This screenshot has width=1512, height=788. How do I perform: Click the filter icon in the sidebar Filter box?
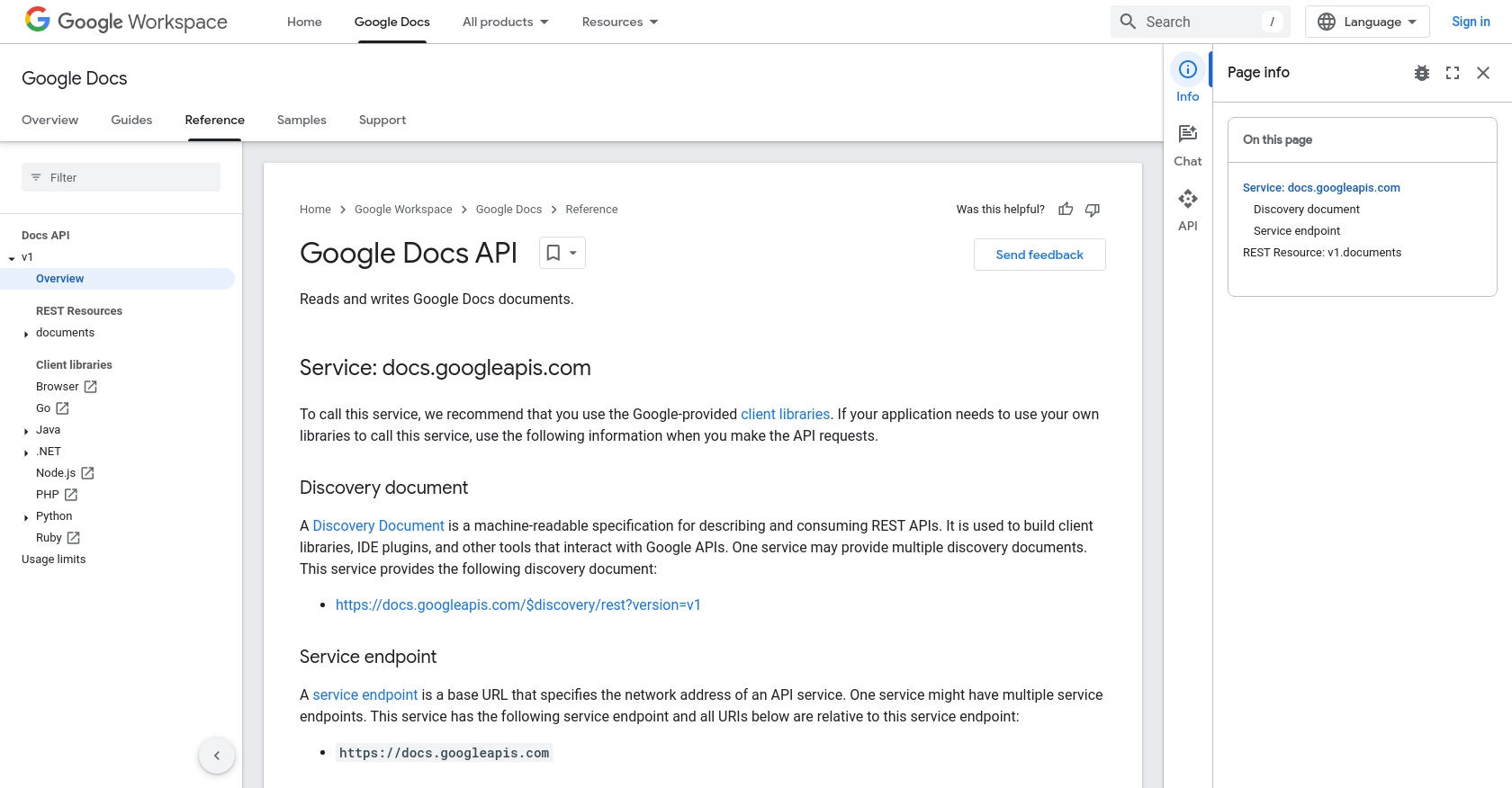tap(36, 177)
